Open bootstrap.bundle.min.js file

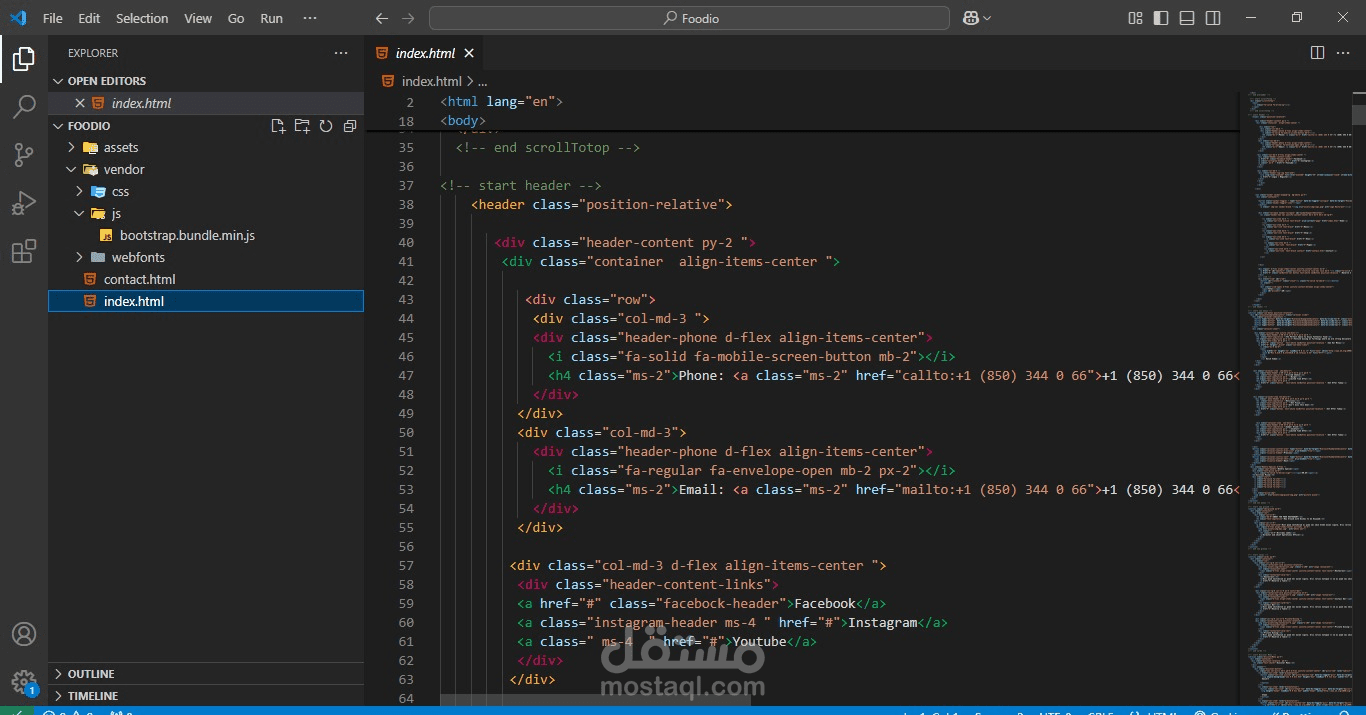[x=187, y=235]
